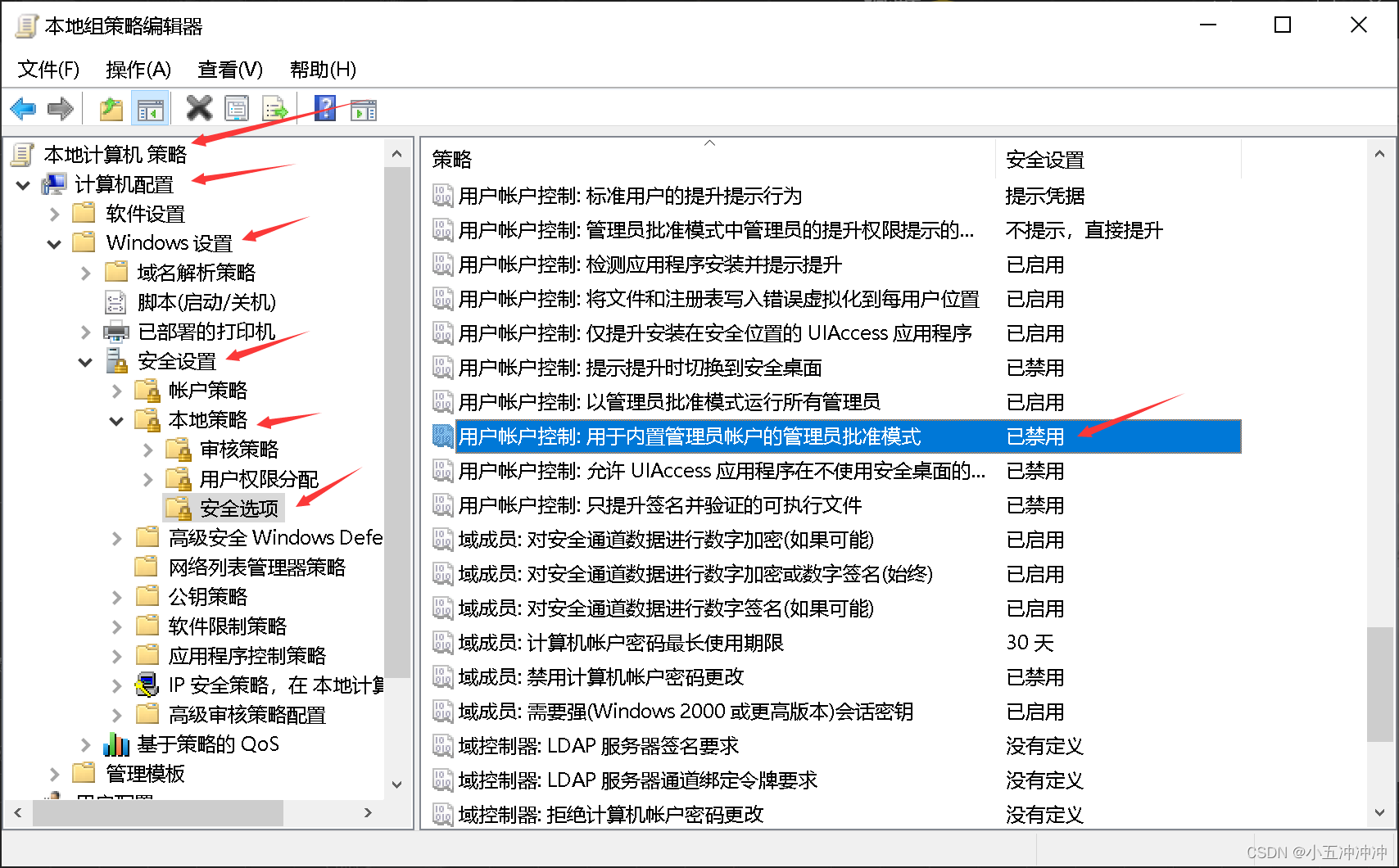Click the 公钥策略 folder icon
The width and height of the screenshot is (1399, 868).
point(147,596)
